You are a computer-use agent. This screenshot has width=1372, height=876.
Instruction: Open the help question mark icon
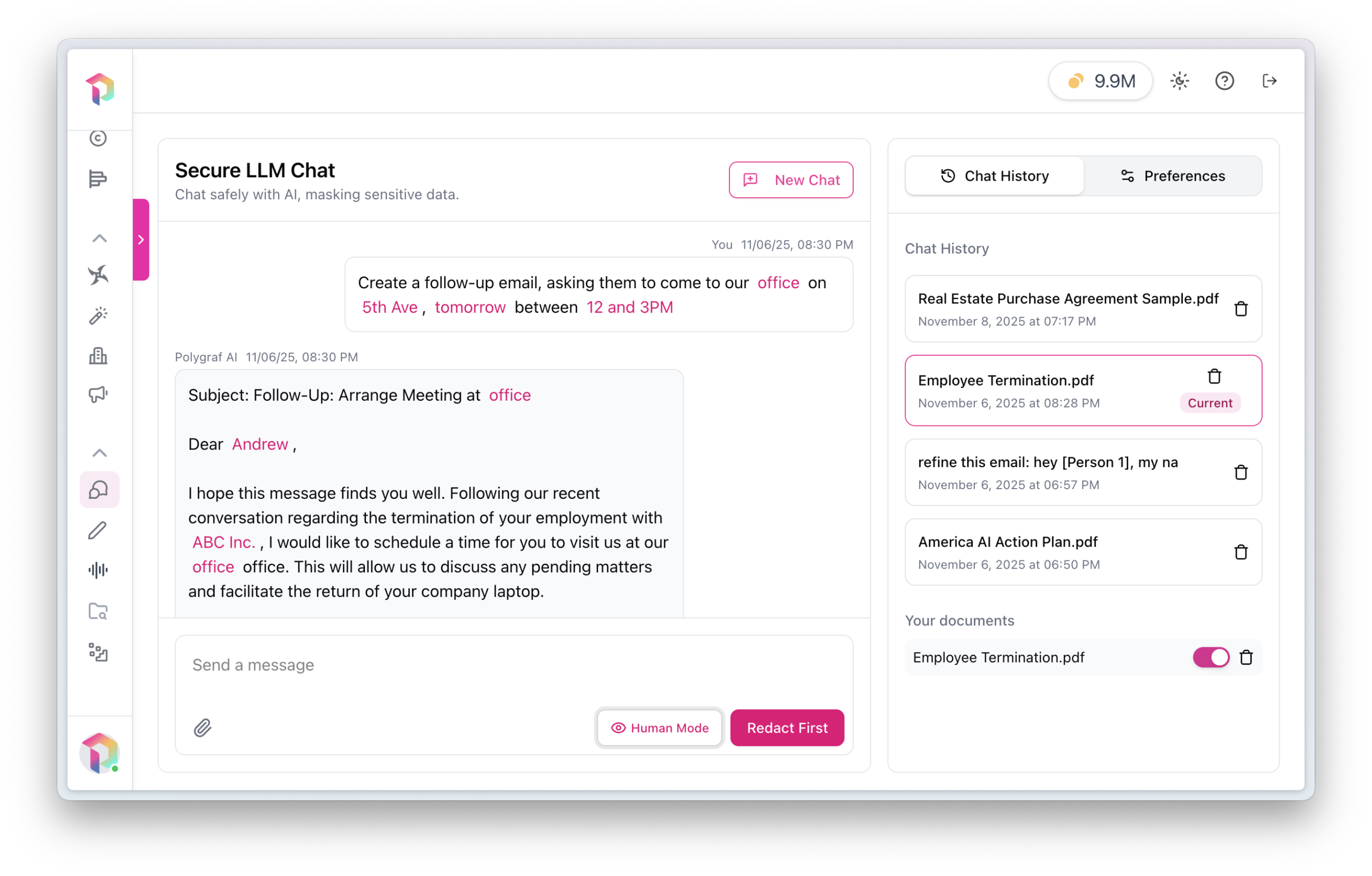(x=1224, y=81)
